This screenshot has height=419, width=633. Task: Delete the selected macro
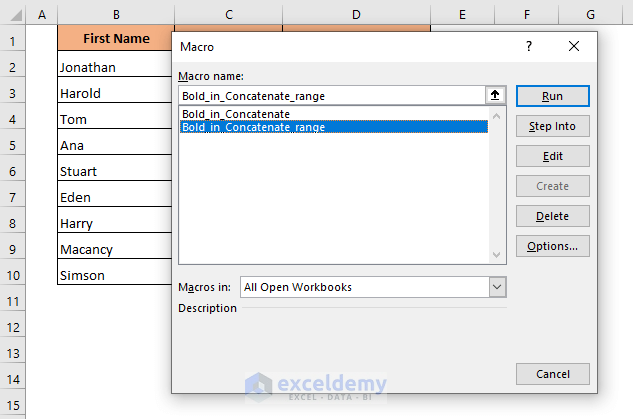point(552,216)
